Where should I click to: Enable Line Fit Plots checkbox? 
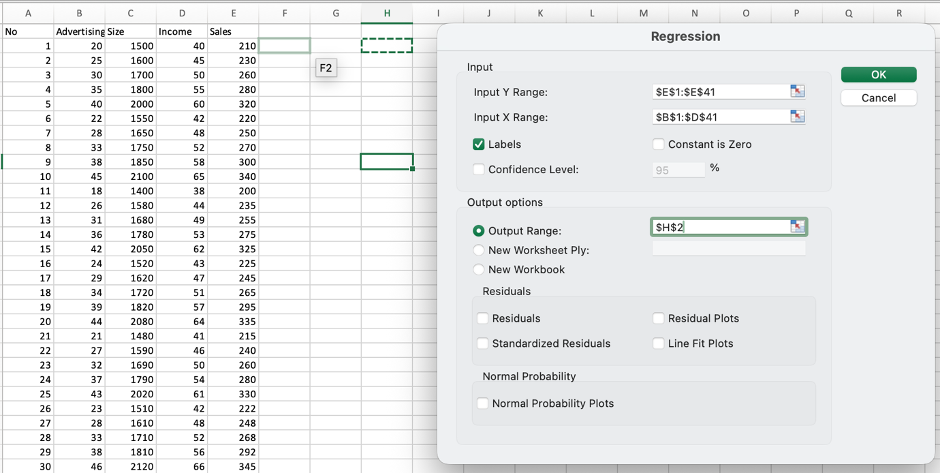coord(659,343)
